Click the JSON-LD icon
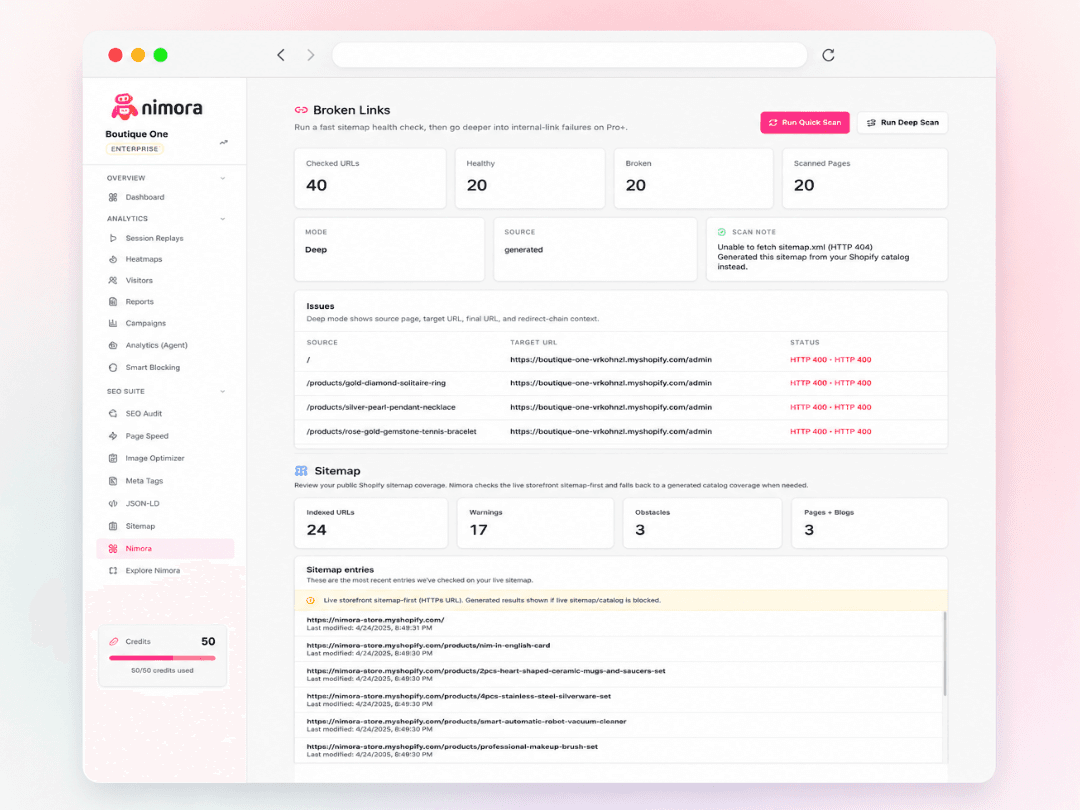The height and width of the screenshot is (810, 1080). pyautogui.click(x=113, y=503)
